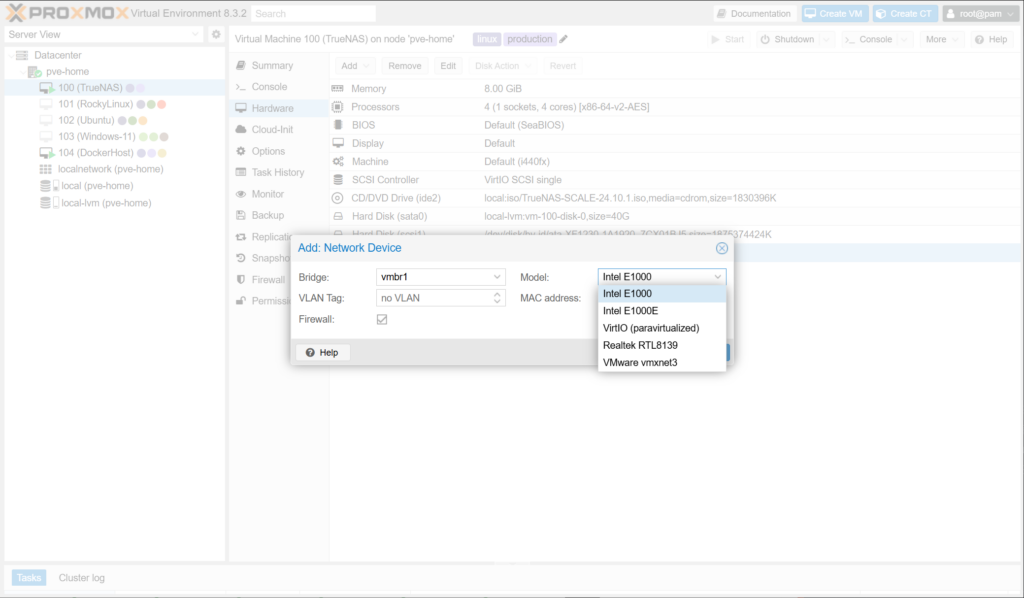Click the gear icon beside Server View
The image size is (1024, 598).
(x=215, y=34)
